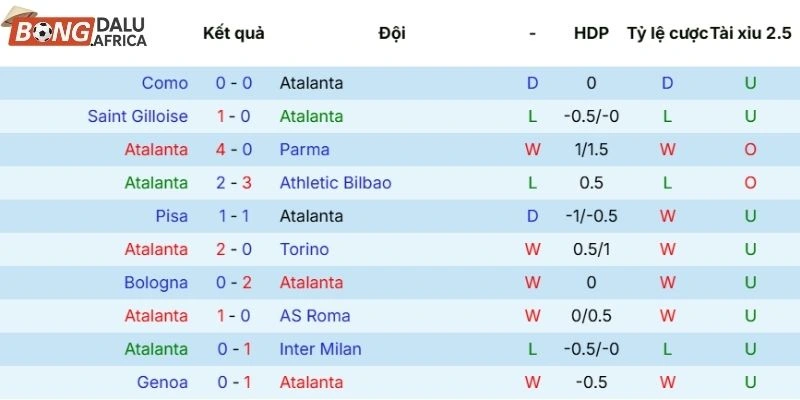
Task: Click the Tỷ lệ cược column header
Action: pyautogui.click(x=666, y=33)
